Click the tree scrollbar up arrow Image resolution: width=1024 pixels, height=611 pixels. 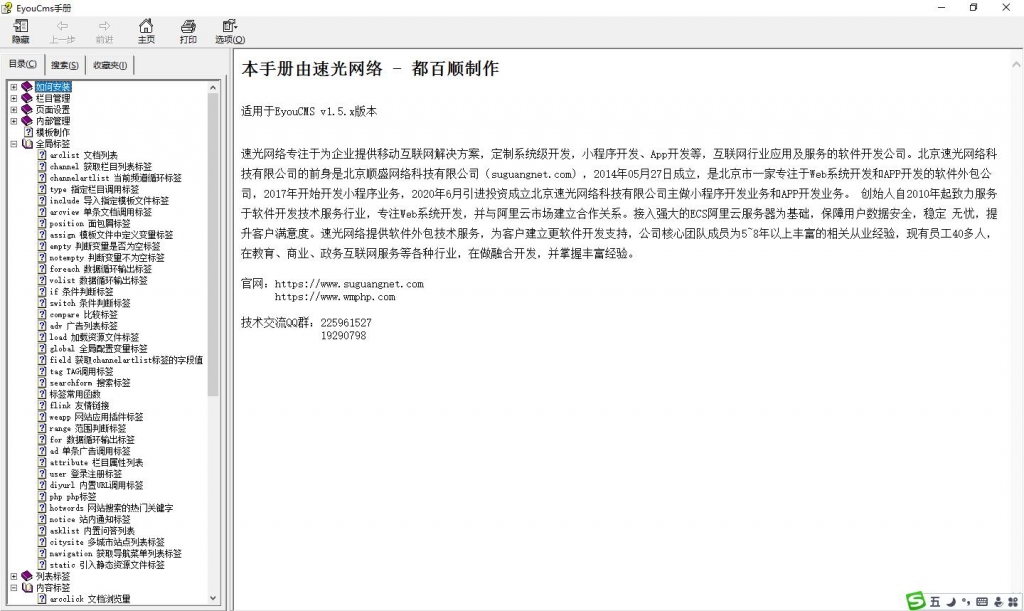(x=213, y=87)
